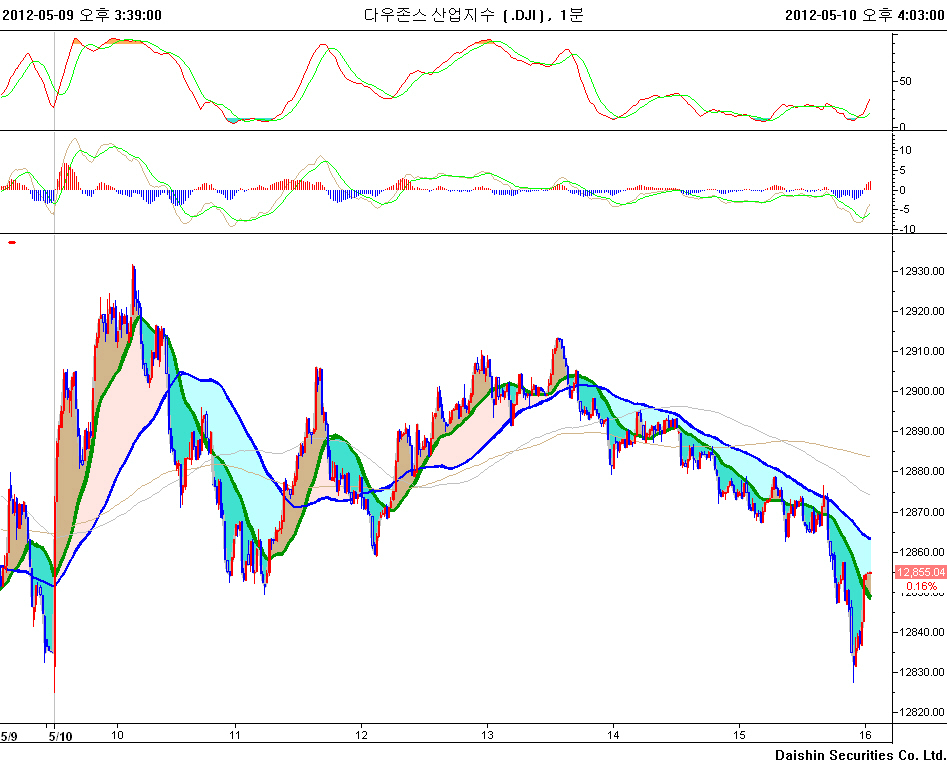Click the 16 hour tick on time axis
The height and width of the screenshot is (767, 947).
(866, 736)
